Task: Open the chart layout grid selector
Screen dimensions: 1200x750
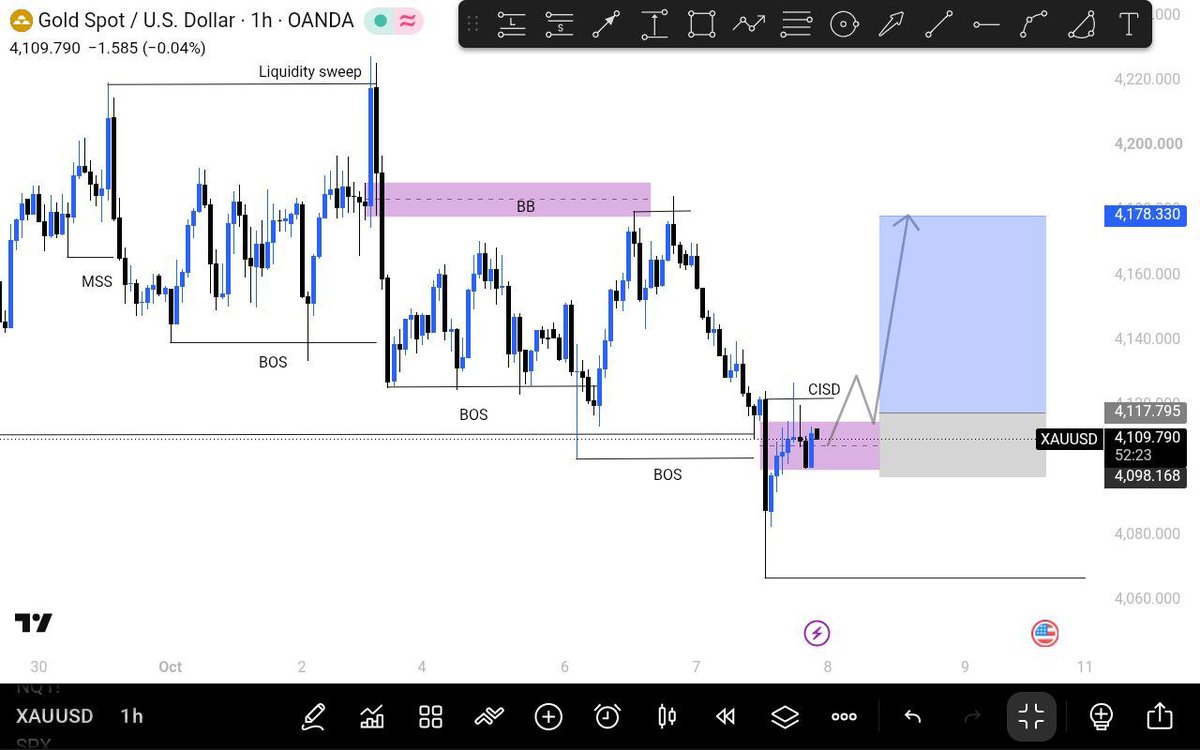Action: point(431,716)
